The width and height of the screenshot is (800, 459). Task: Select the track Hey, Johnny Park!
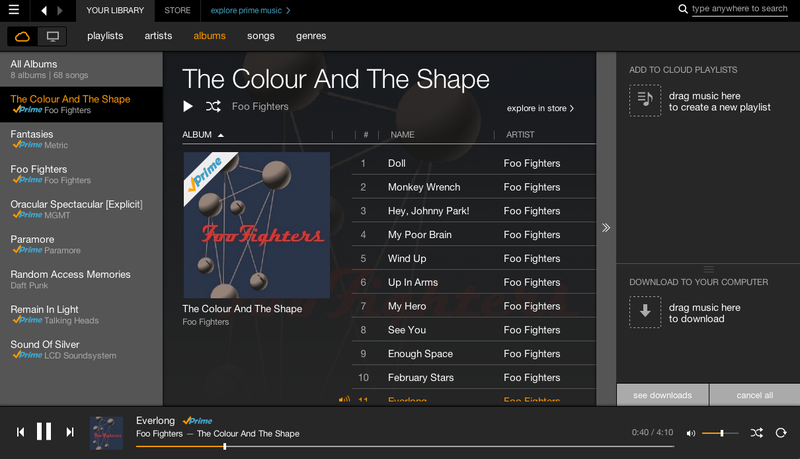pyautogui.click(x=473, y=211)
